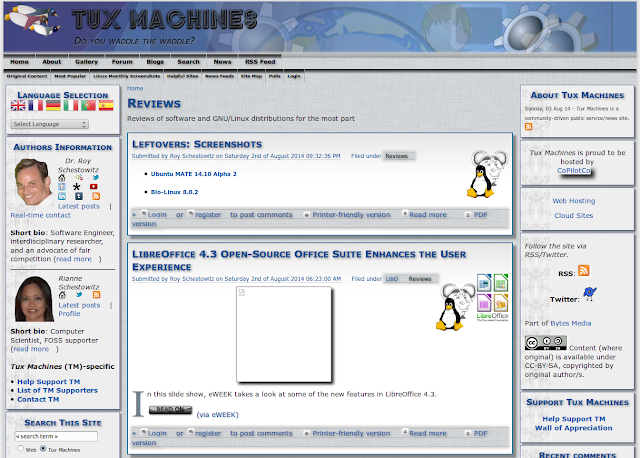Click the 'Real-time contact' link
640x458 pixels.
click(x=40, y=215)
